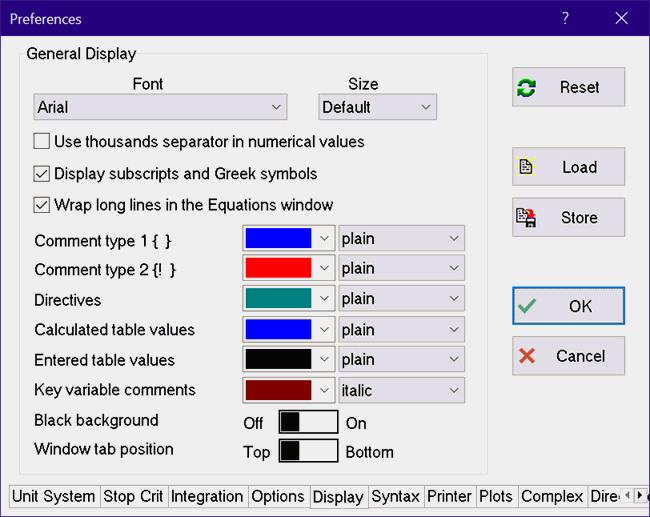Click the red X Cancel icon
The height and width of the screenshot is (517, 650).
[x=527, y=356]
